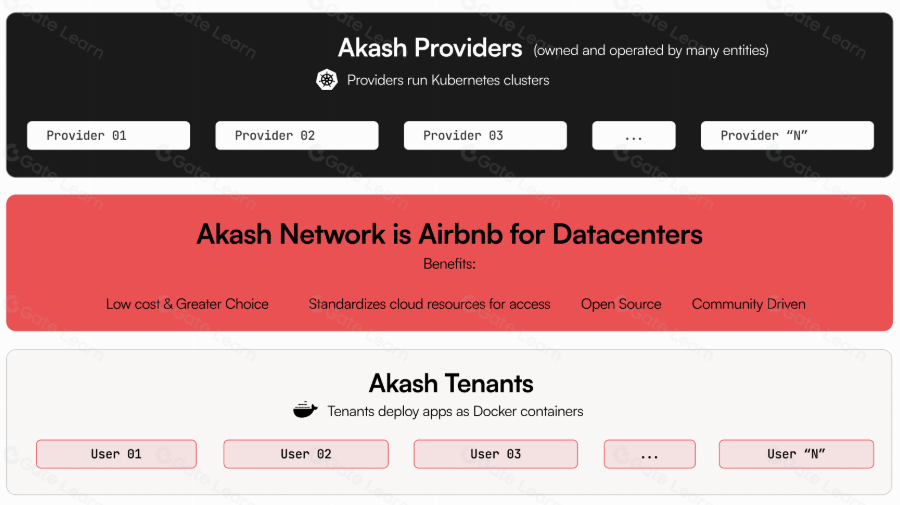The height and width of the screenshot is (505, 900).
Task: Click the Open Source benefit text
Action: (621, 304)
